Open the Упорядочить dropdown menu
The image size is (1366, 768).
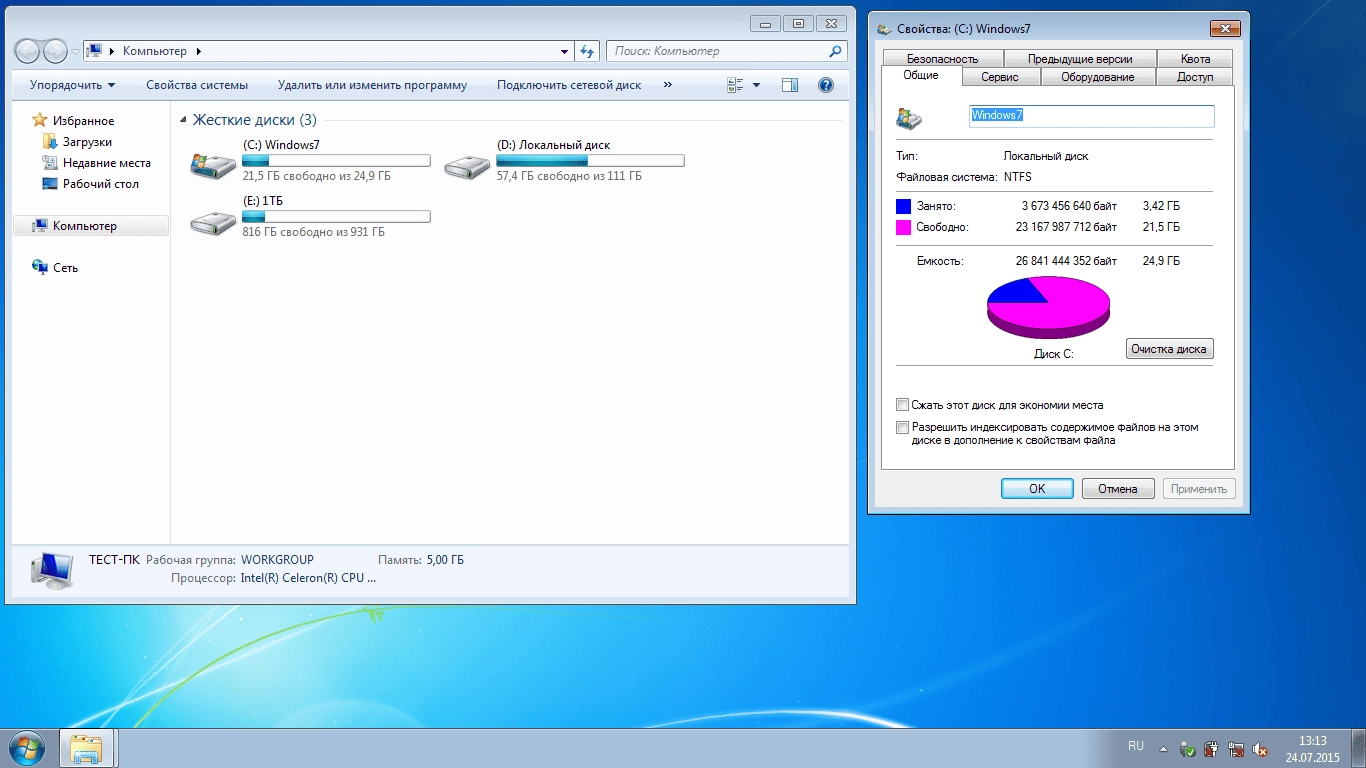click(x=72, y=85)
